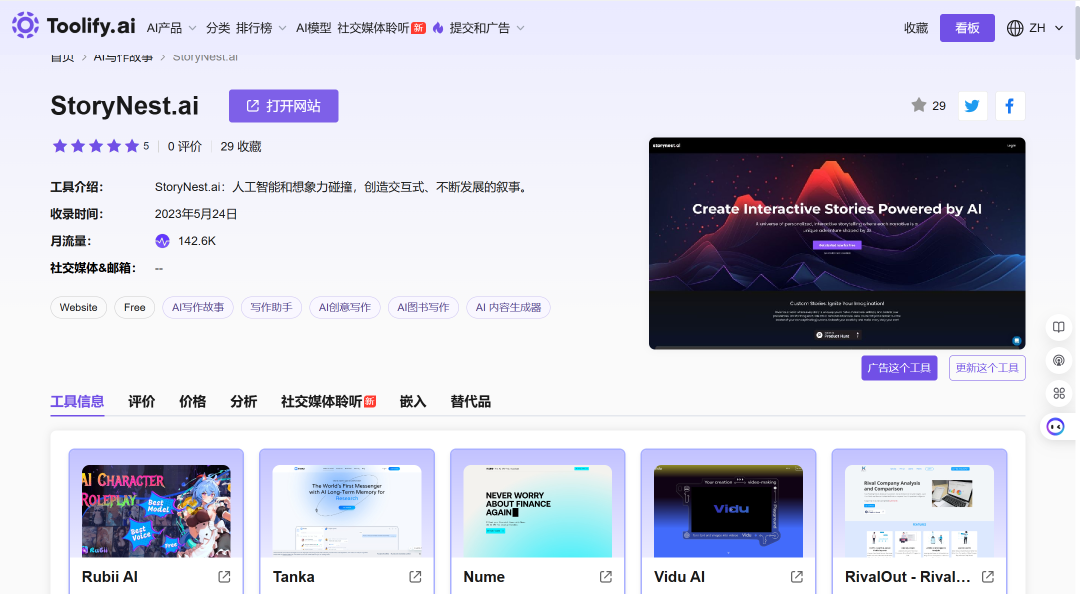Click the five-star rating stars
Viewport: 1080px width, 594px height.
point(96,146)
